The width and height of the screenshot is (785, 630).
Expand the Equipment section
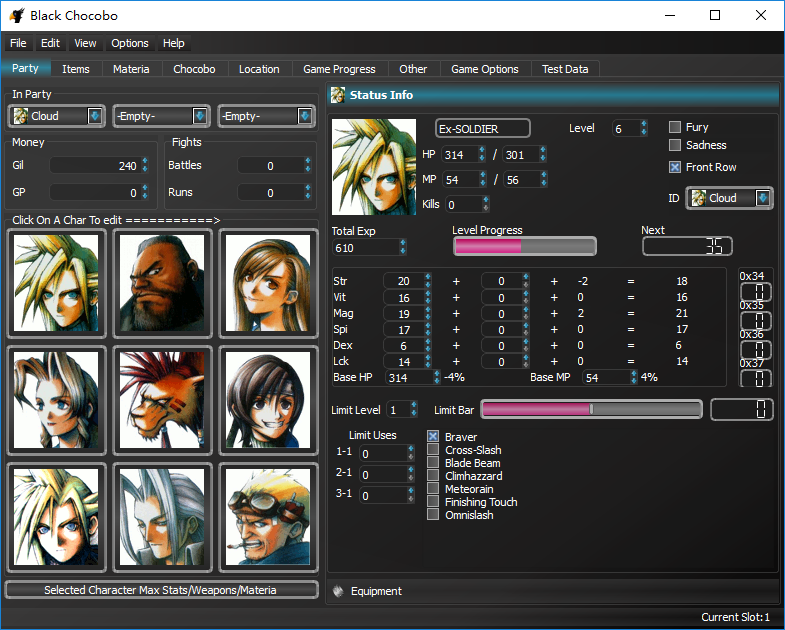[x=553, y=591]
